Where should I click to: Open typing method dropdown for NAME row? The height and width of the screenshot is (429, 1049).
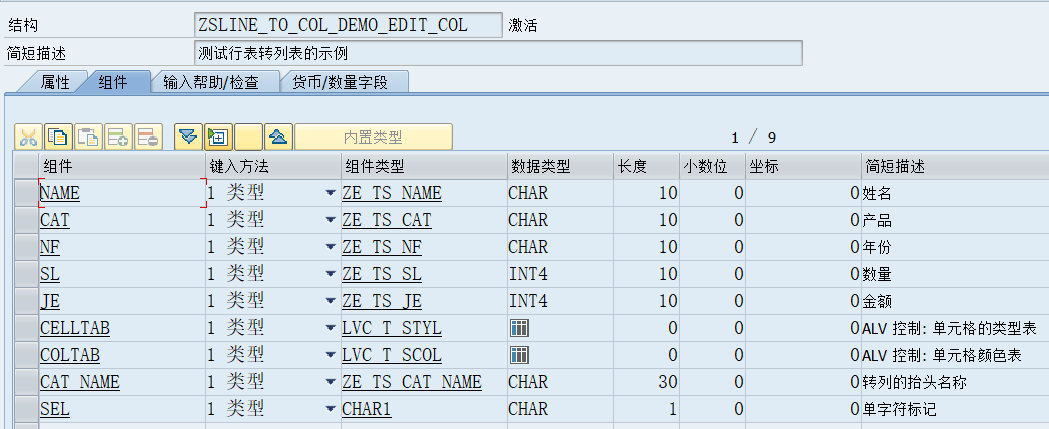pyautogui.click(x=330, y=193)
